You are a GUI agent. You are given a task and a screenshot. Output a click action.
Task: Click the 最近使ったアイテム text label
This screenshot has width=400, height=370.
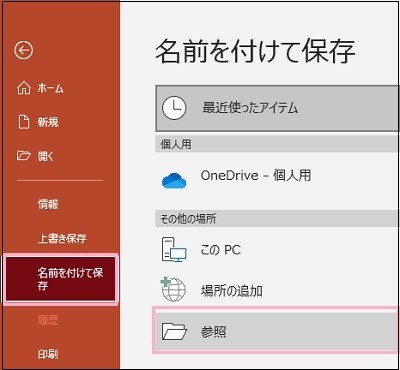(x=250, y=108)
